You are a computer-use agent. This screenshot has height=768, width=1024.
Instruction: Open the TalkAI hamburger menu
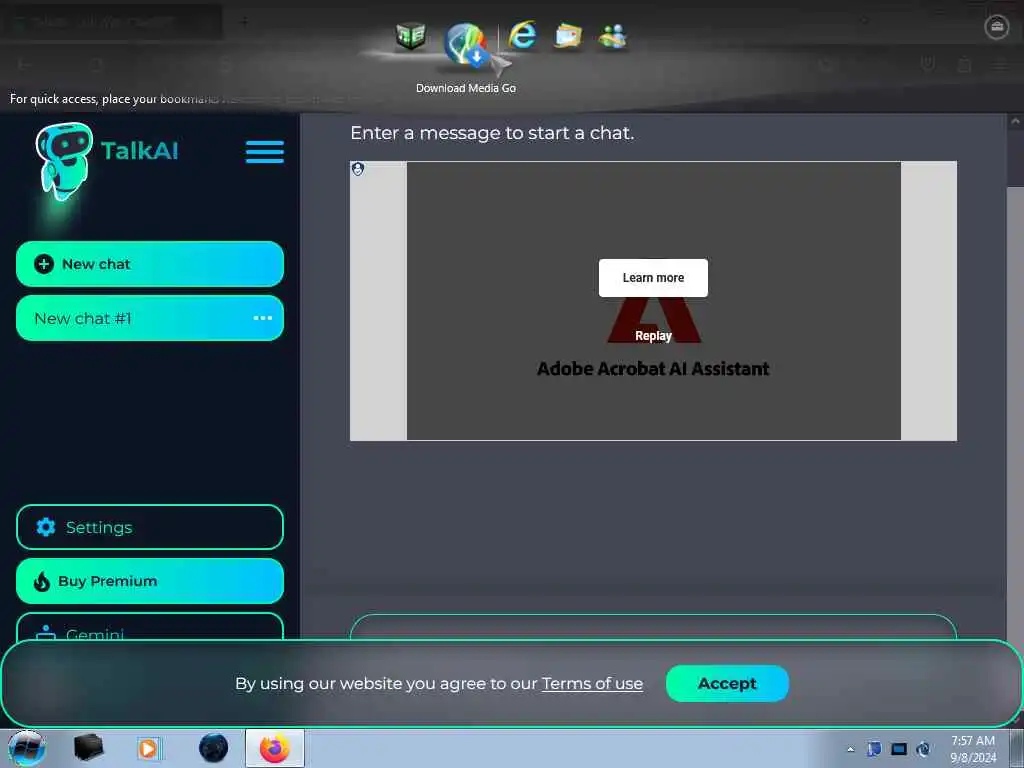[x=264, y=152]
